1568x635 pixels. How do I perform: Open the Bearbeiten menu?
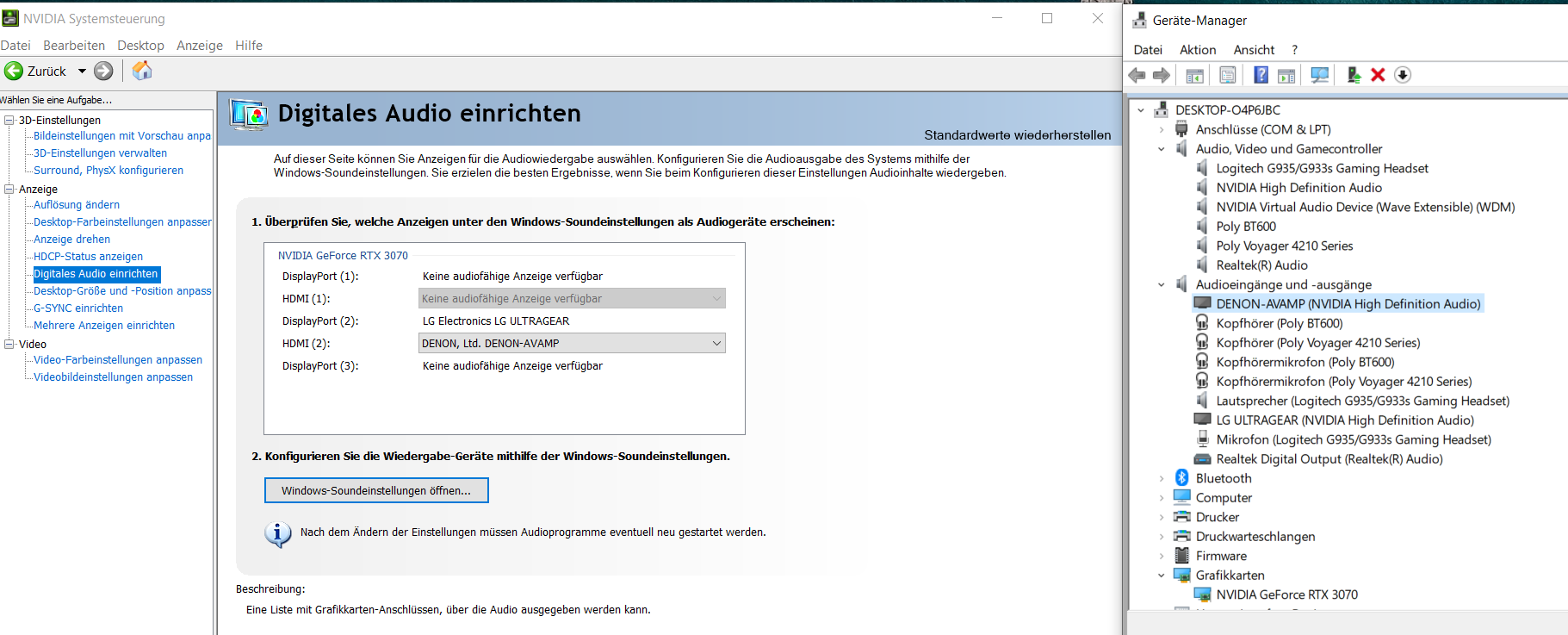point(74,46)
